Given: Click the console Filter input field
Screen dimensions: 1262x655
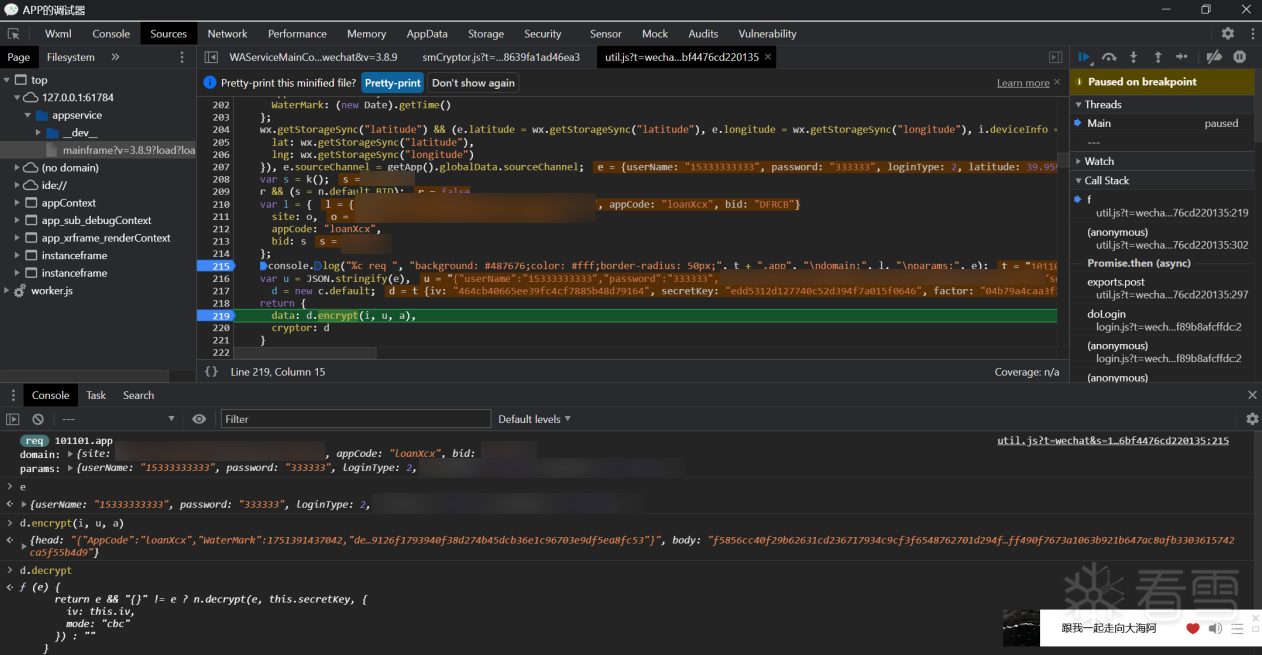Looking at the screenshot, I should (x=355, y=419).
